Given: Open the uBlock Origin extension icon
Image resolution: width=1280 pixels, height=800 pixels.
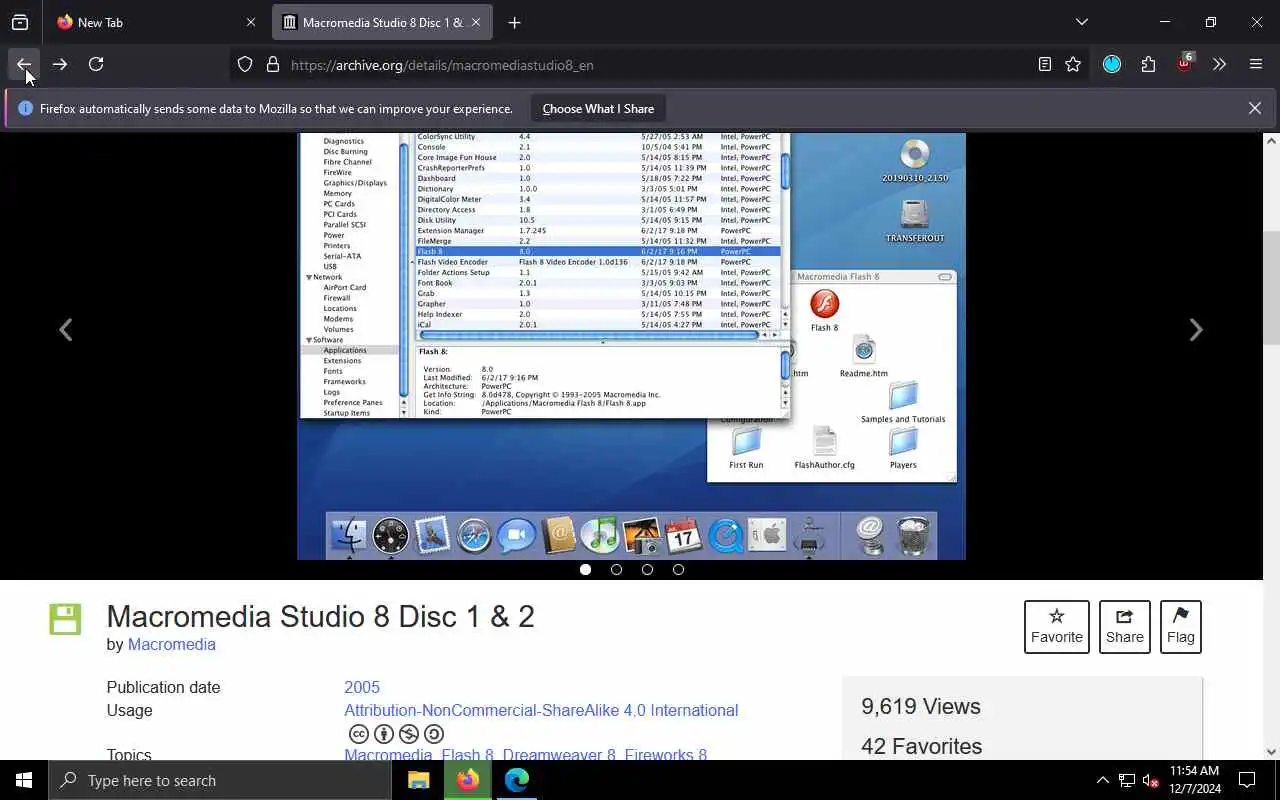Looking at the screenshot, I should coord(1185,63).
